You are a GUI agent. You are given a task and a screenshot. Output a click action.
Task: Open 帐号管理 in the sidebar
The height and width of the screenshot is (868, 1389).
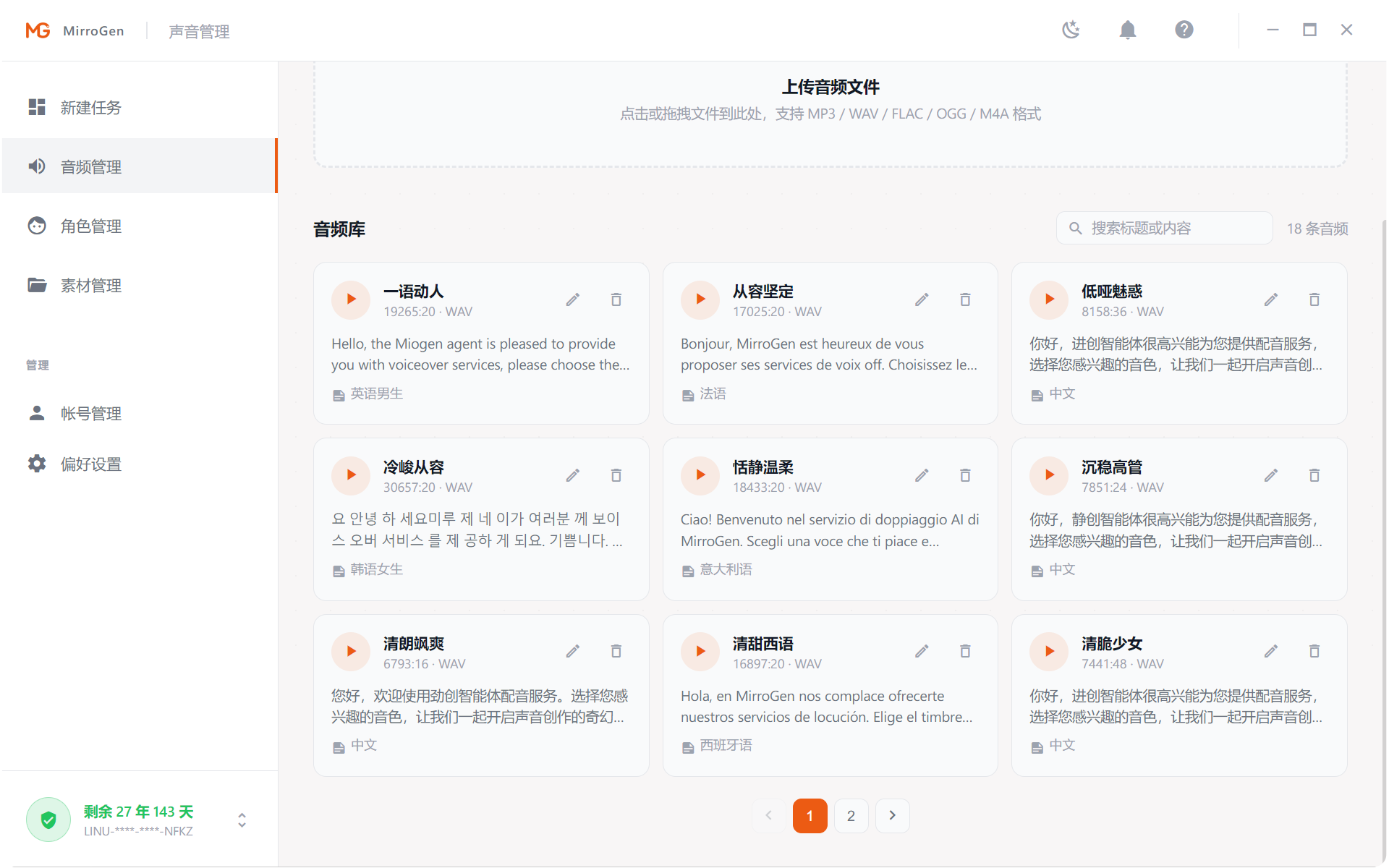point(90,414)
